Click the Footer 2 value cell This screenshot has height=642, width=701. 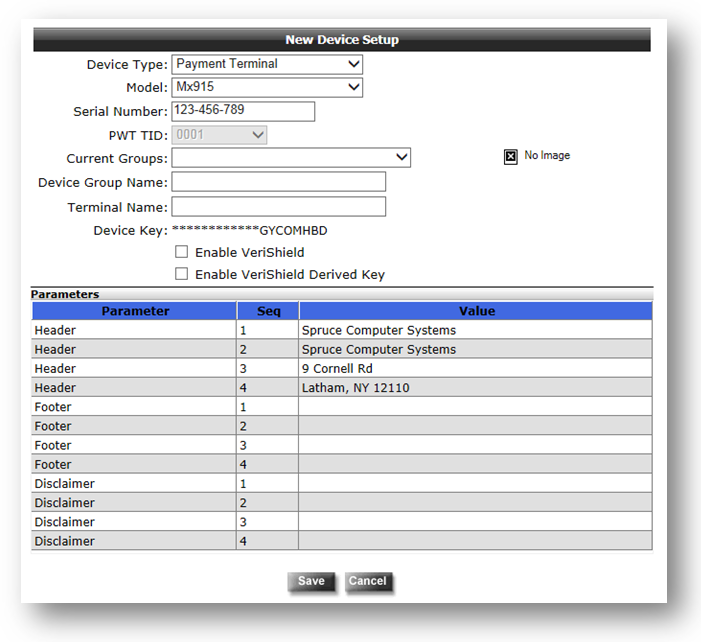pos(475,426)
